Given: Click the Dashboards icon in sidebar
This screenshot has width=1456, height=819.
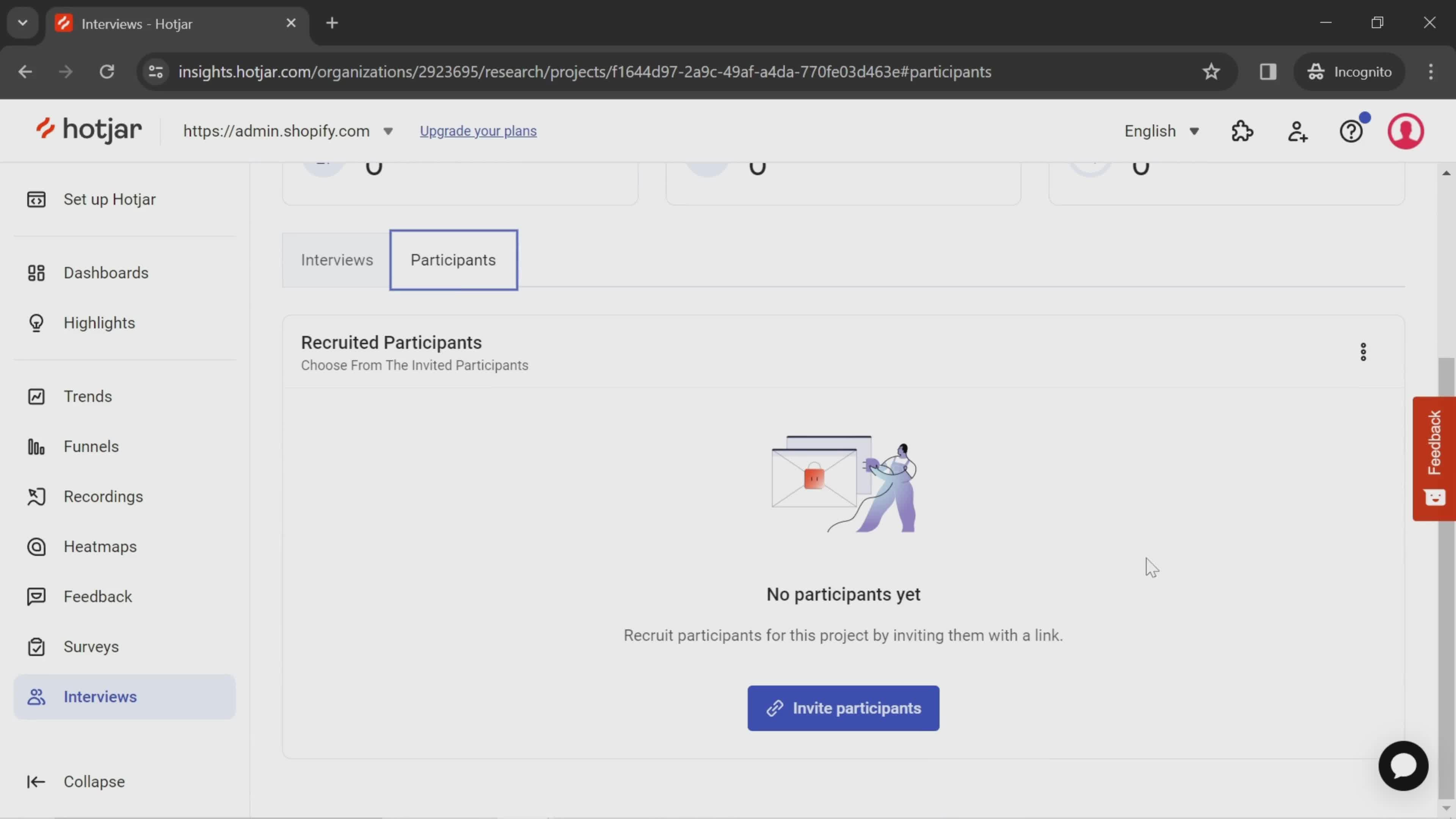Looking at the screenshot, I should point(35,272).
